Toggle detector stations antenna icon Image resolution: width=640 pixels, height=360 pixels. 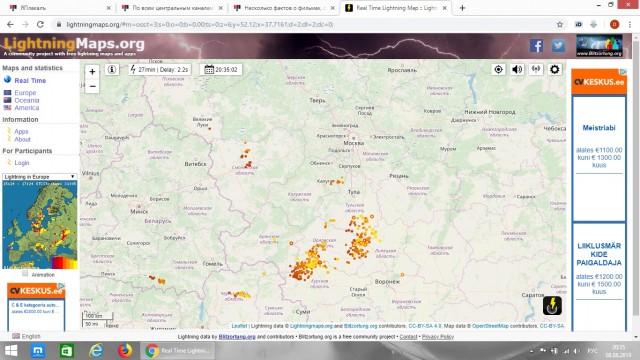[x=536, y=69]
